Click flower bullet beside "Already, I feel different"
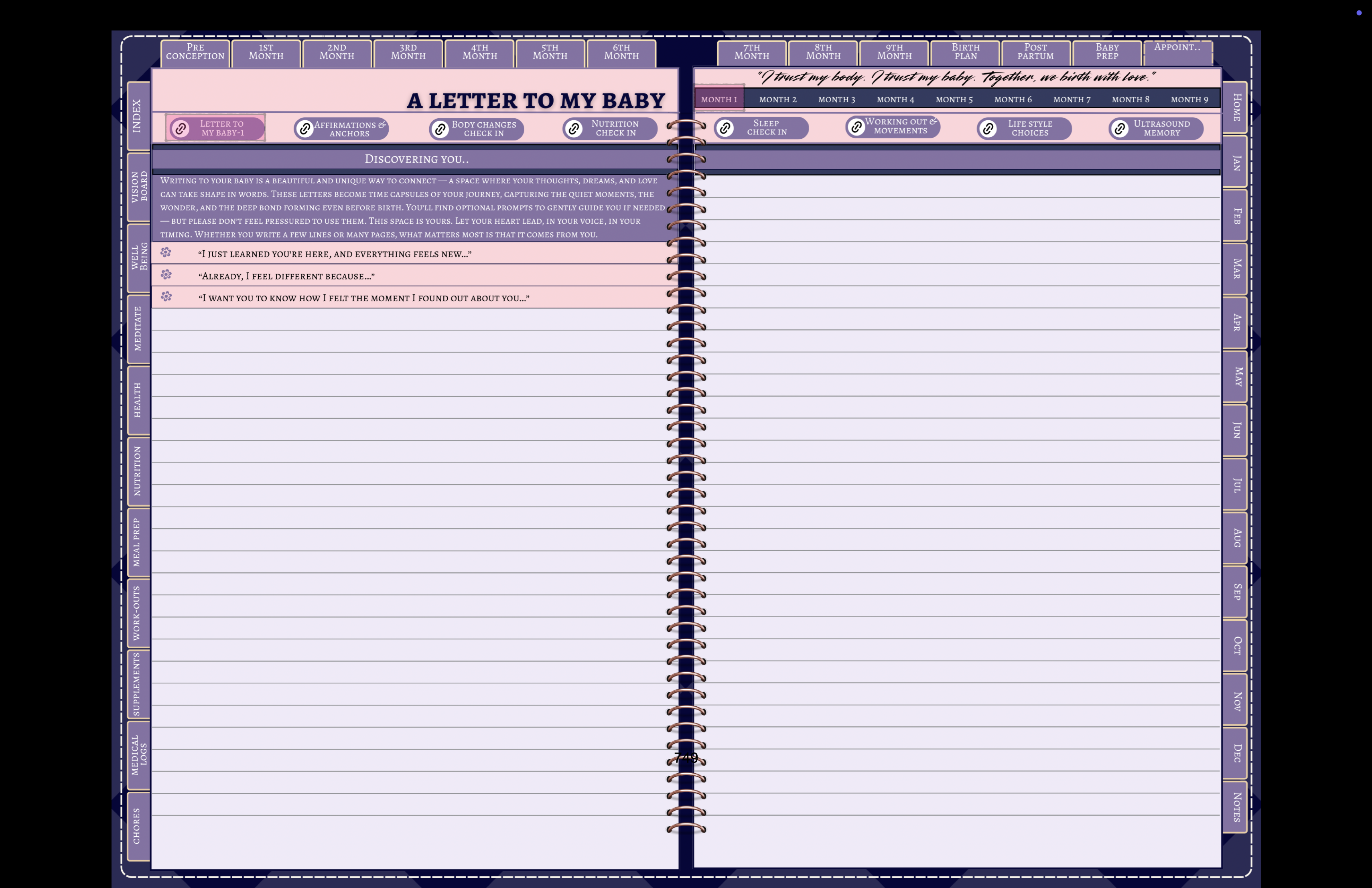The height and width of the screenshot is (888, 1372). click(x=166, y=274)
